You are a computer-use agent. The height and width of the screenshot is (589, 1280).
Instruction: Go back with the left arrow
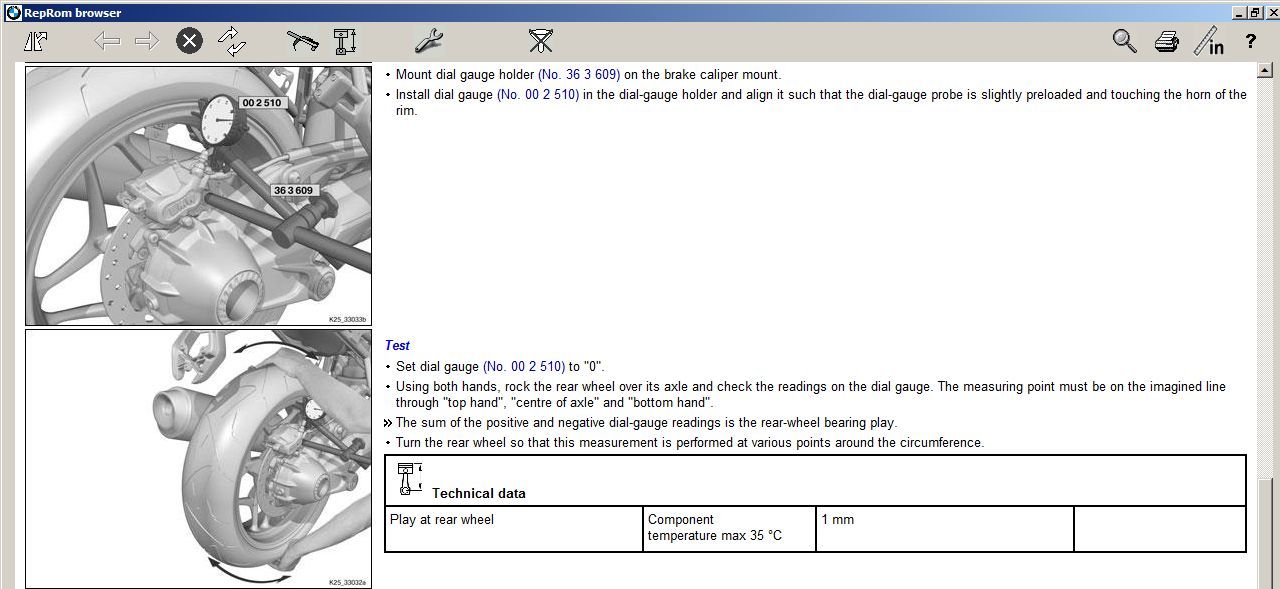pos(107,41)
